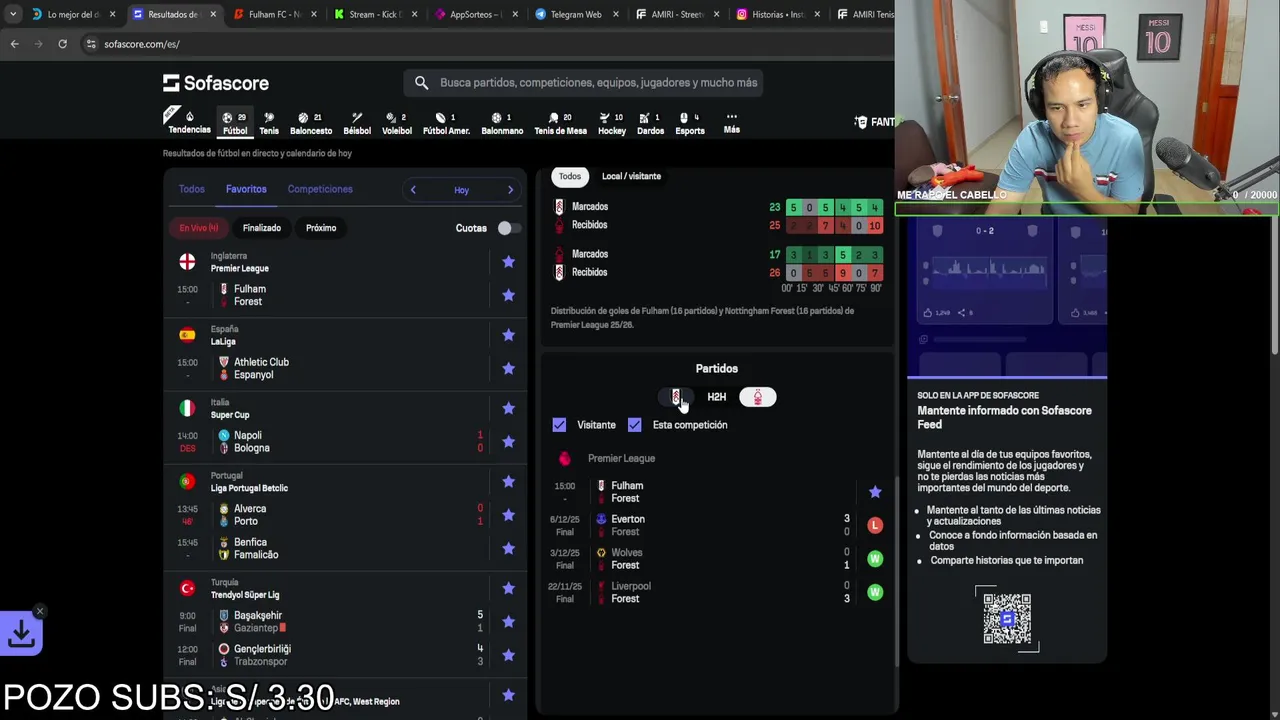Open the Hoy date picker
Image resolution: width=1280 pixels, height=720 pixels.
[x=461, y=190]
